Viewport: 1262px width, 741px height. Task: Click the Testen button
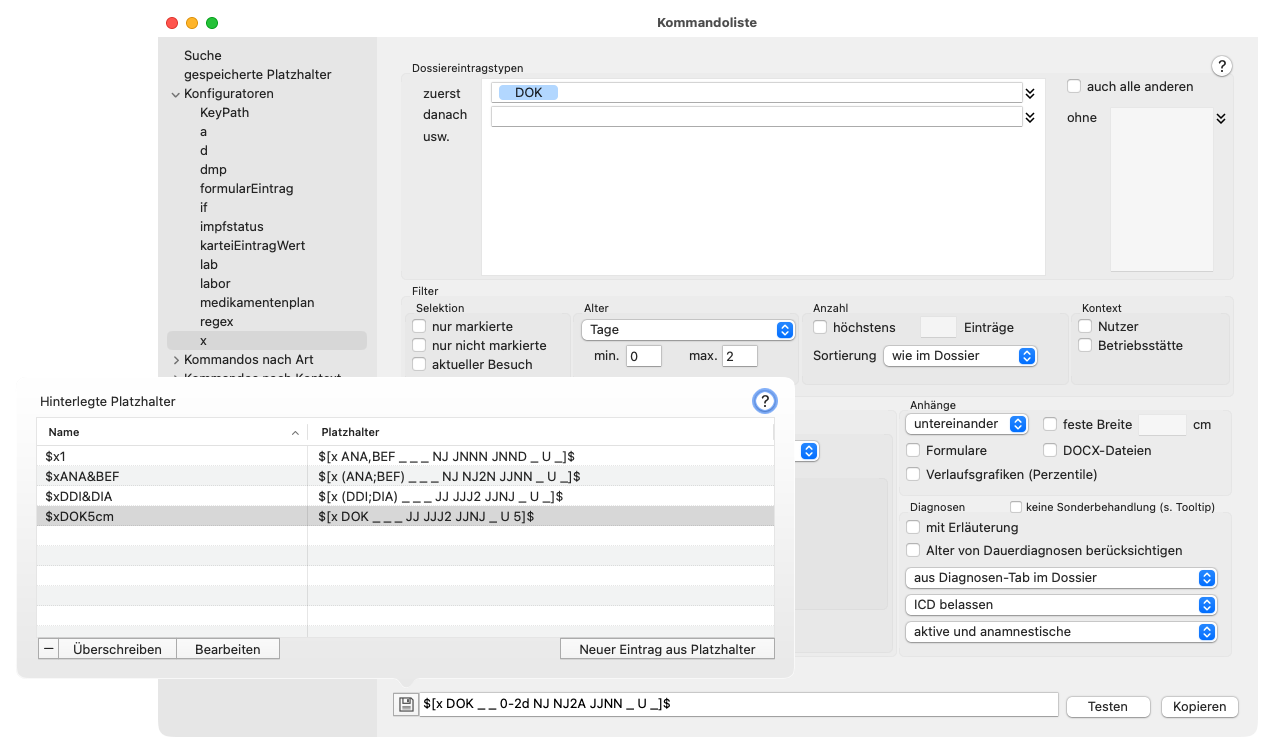pyautogui.click(x=1107, y=706)
